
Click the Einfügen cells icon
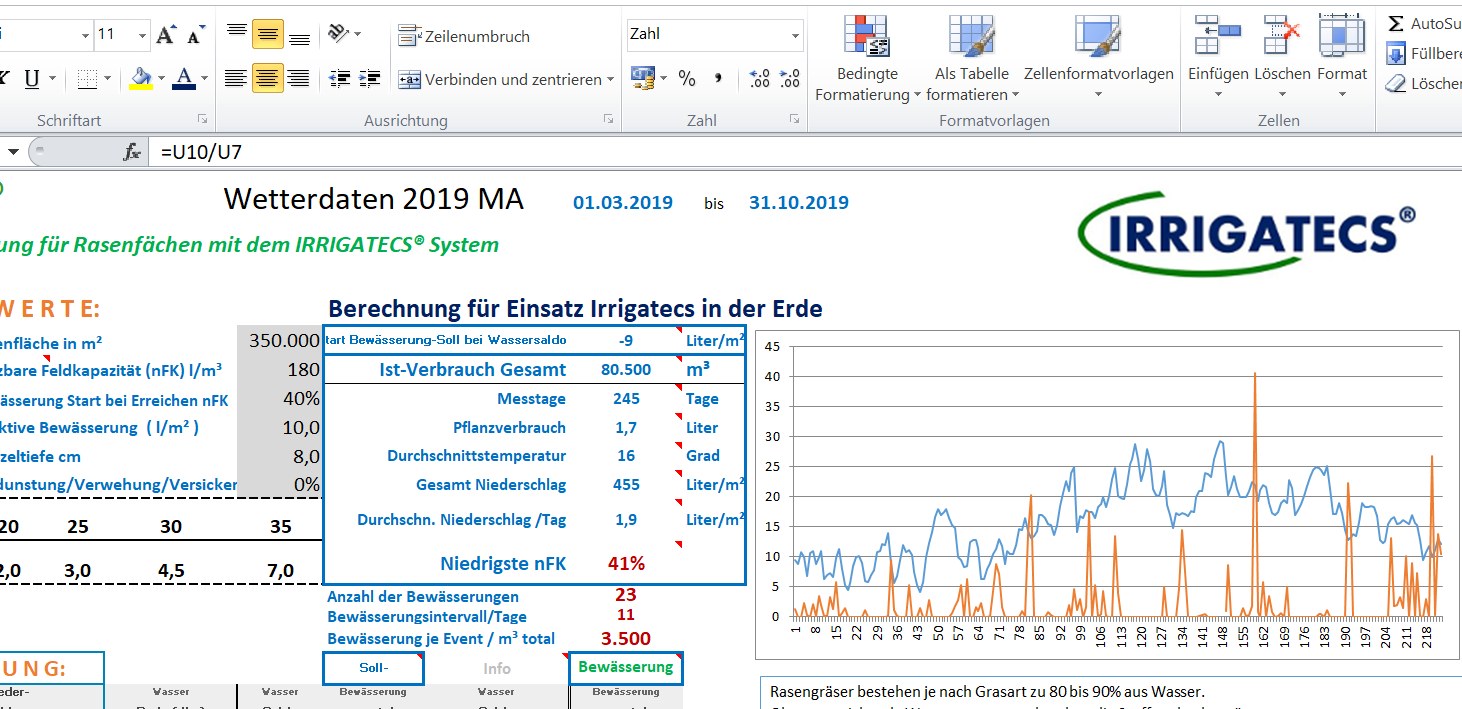pyautogui.click(x=1218, y=36)
